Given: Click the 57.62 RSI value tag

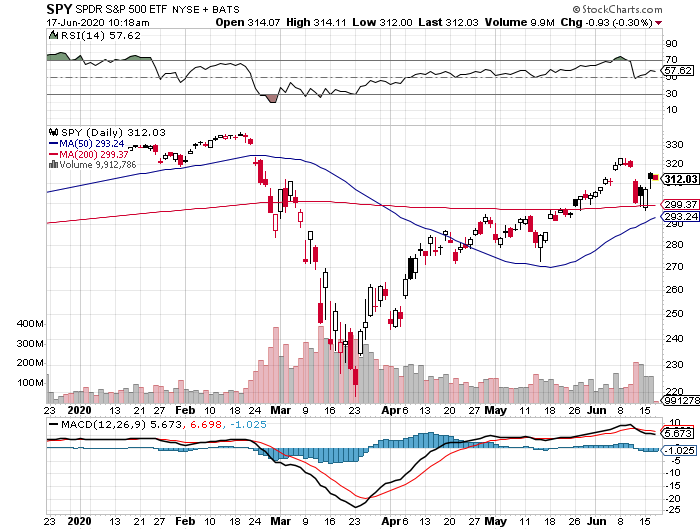Looking at the screenshot, I should [x=678, y=71].
